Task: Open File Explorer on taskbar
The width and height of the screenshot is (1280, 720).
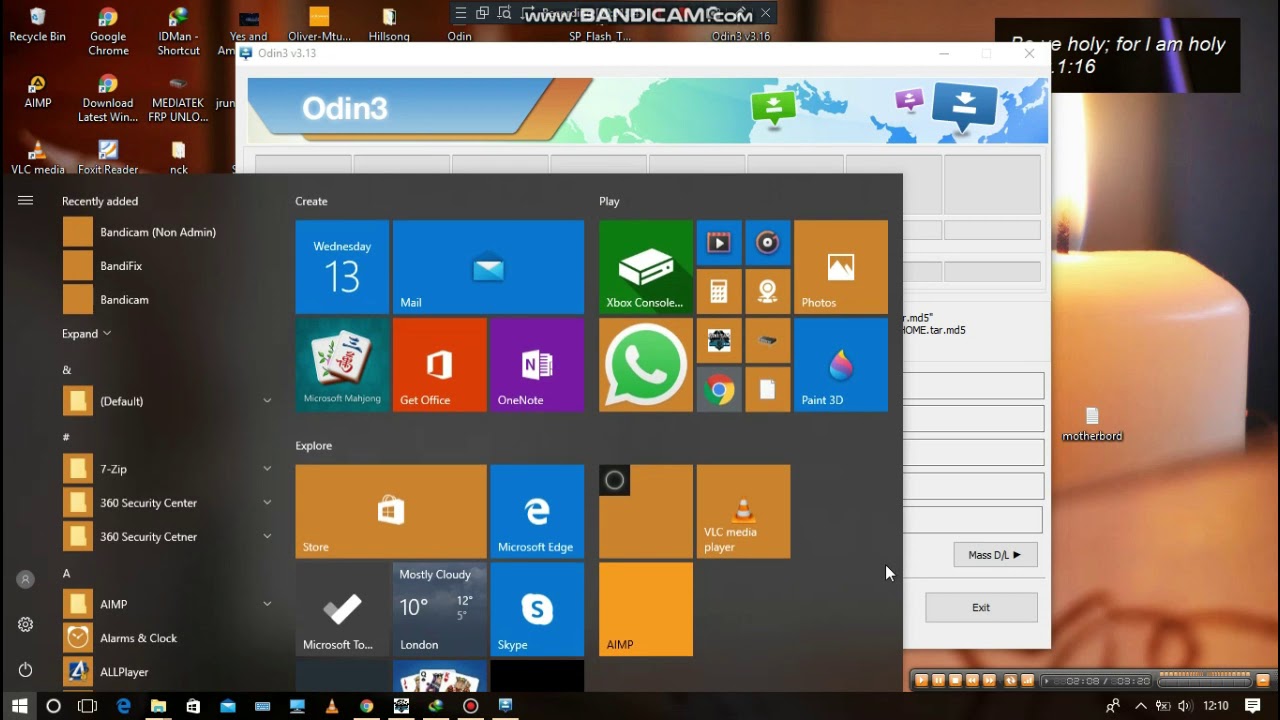Action: pos(158,705)
